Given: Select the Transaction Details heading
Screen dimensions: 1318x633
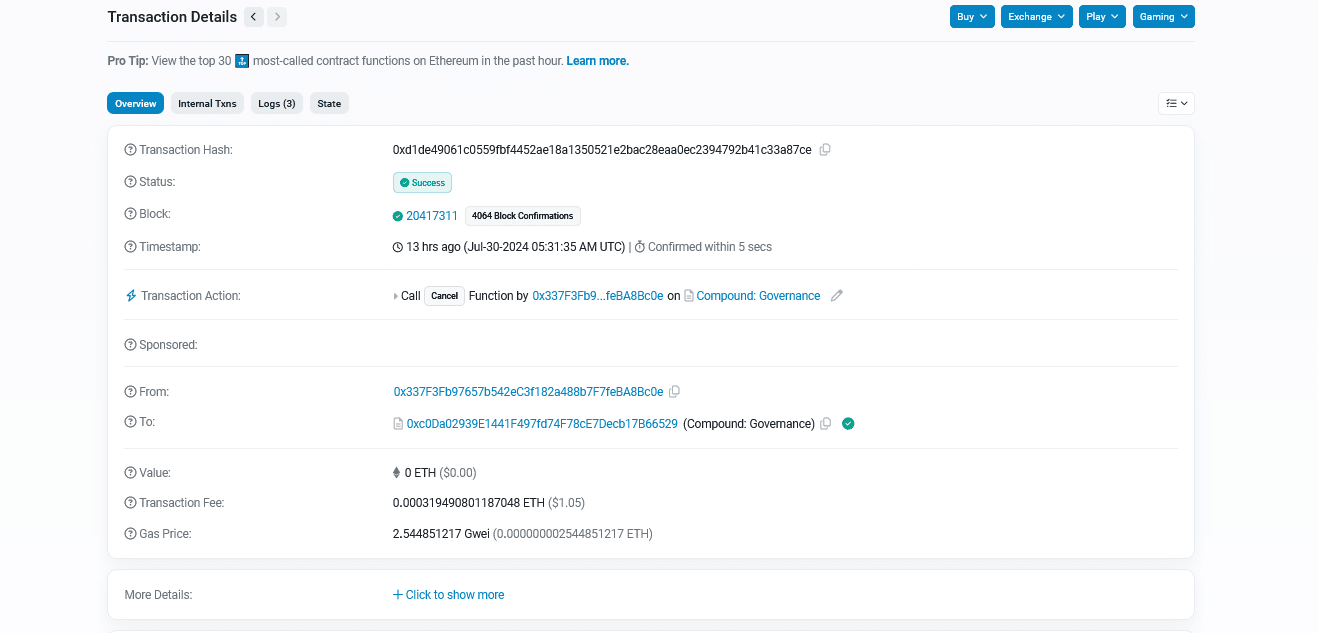Looking at the screenshot, I should tap(172, 17).
